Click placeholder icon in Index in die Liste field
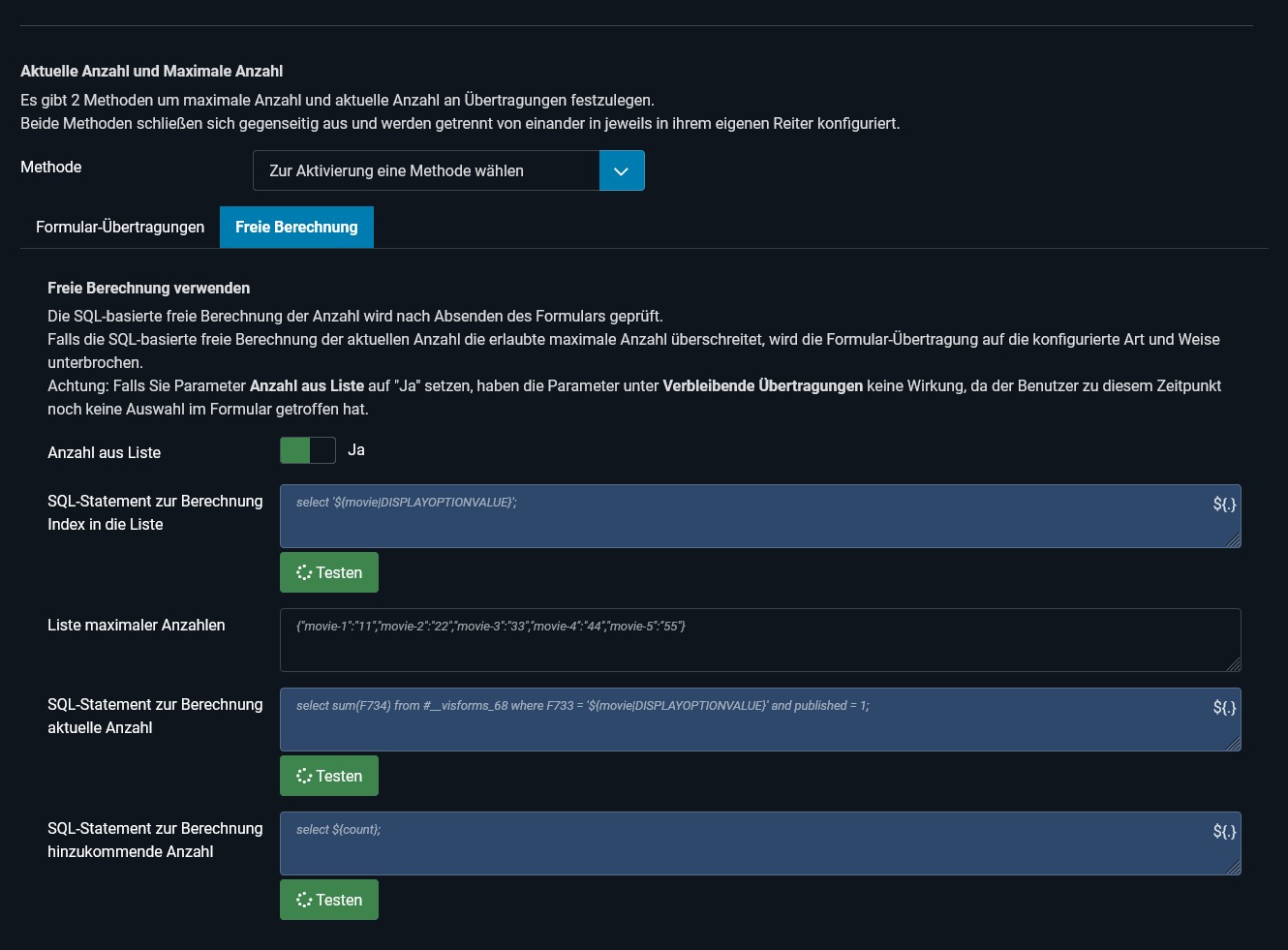This screenshot has width=1288, height=950. [x=1224, y=505]
